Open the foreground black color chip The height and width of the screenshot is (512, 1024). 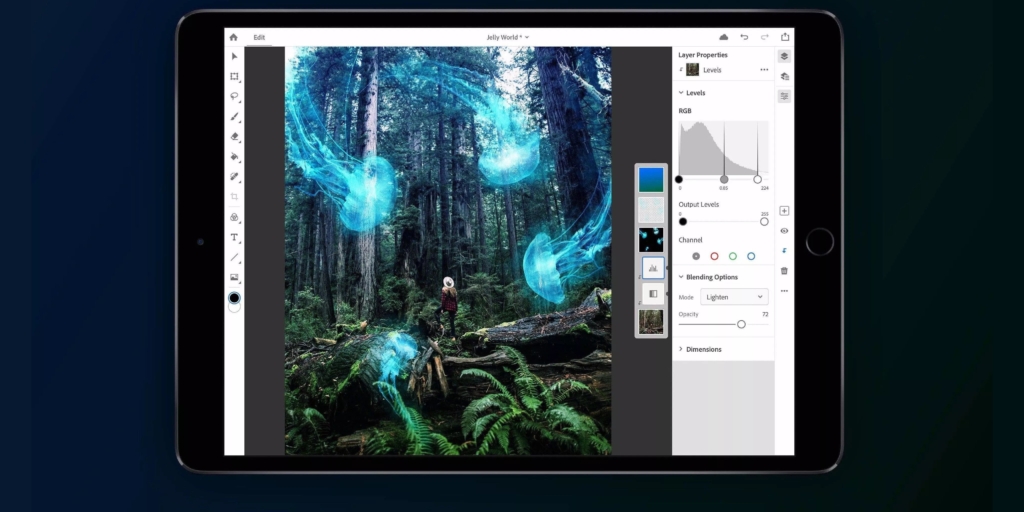click(234, 298)
